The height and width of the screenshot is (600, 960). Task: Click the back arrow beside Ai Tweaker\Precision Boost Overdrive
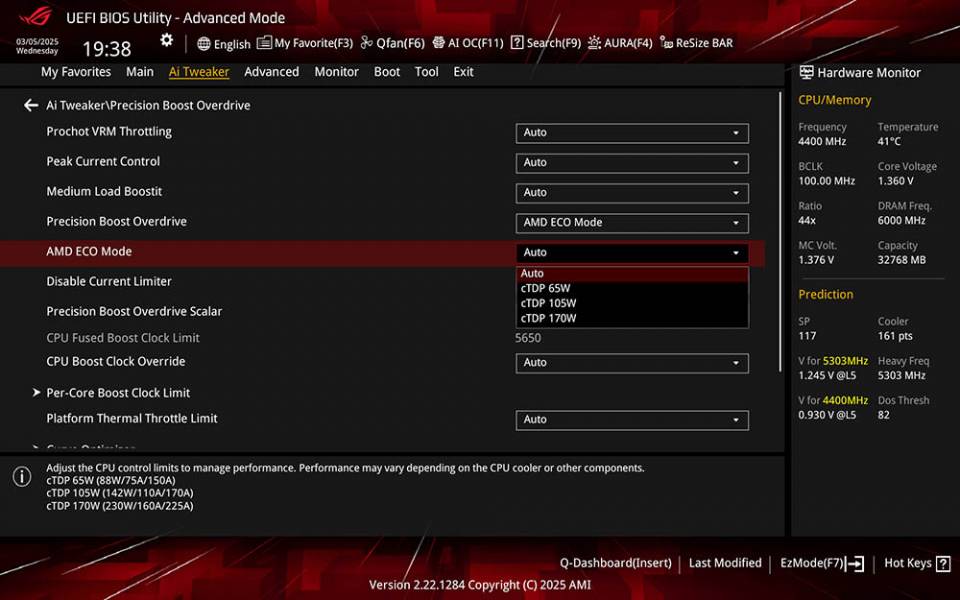31,105
